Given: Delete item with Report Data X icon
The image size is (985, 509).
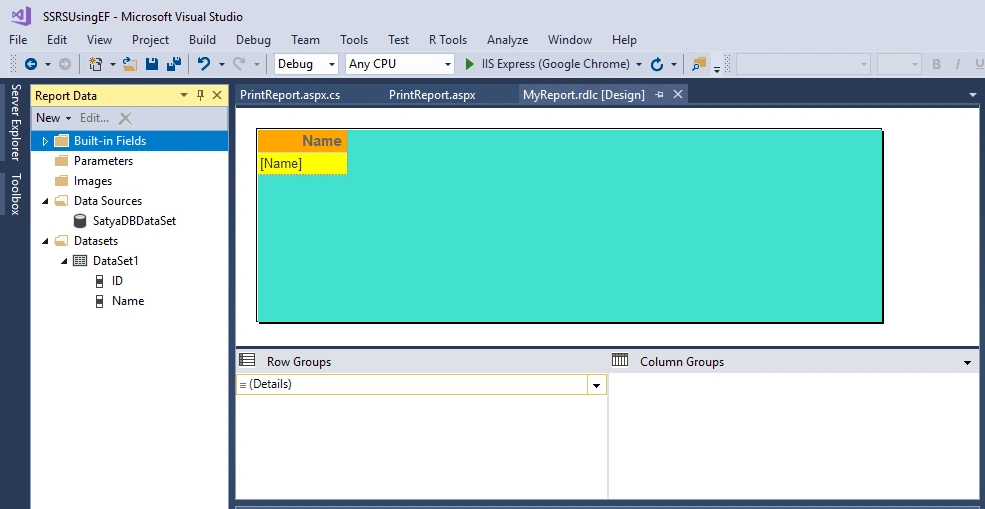Looking at the screenshot, I should click(125, 118).
